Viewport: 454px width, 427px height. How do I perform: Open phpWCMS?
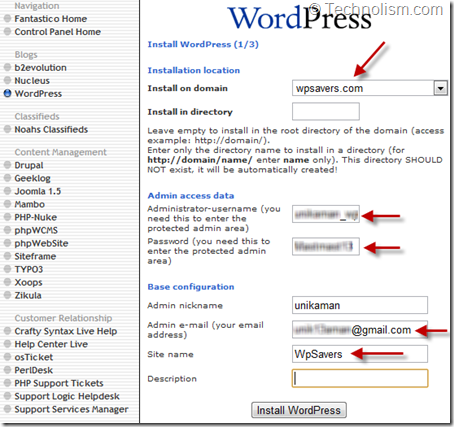pos(36,230)
